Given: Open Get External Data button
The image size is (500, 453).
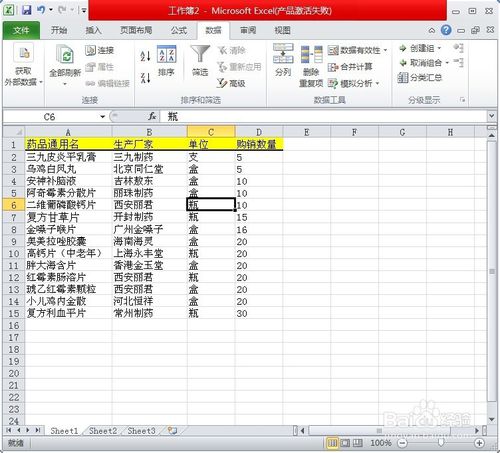Looking at the screenshot, I should pyautogui.click(x=23, y=65).
